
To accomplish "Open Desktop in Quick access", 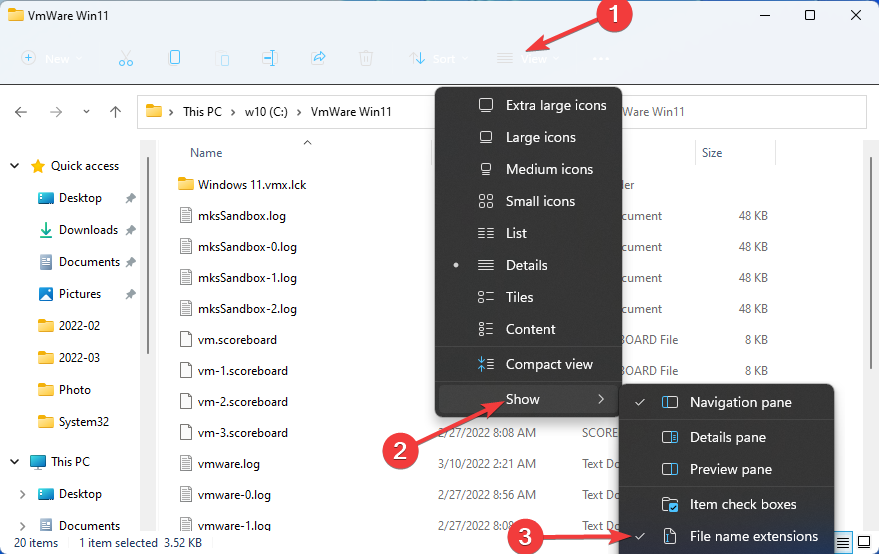I will (80, 198).
